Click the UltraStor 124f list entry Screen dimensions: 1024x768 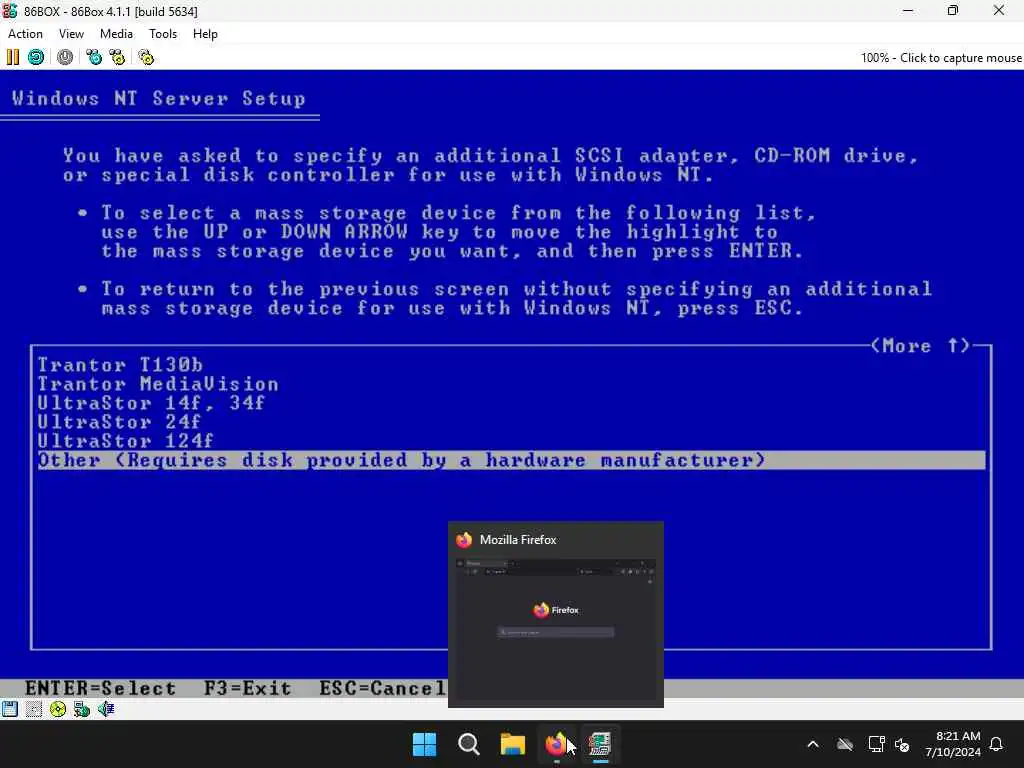[125, 441]
